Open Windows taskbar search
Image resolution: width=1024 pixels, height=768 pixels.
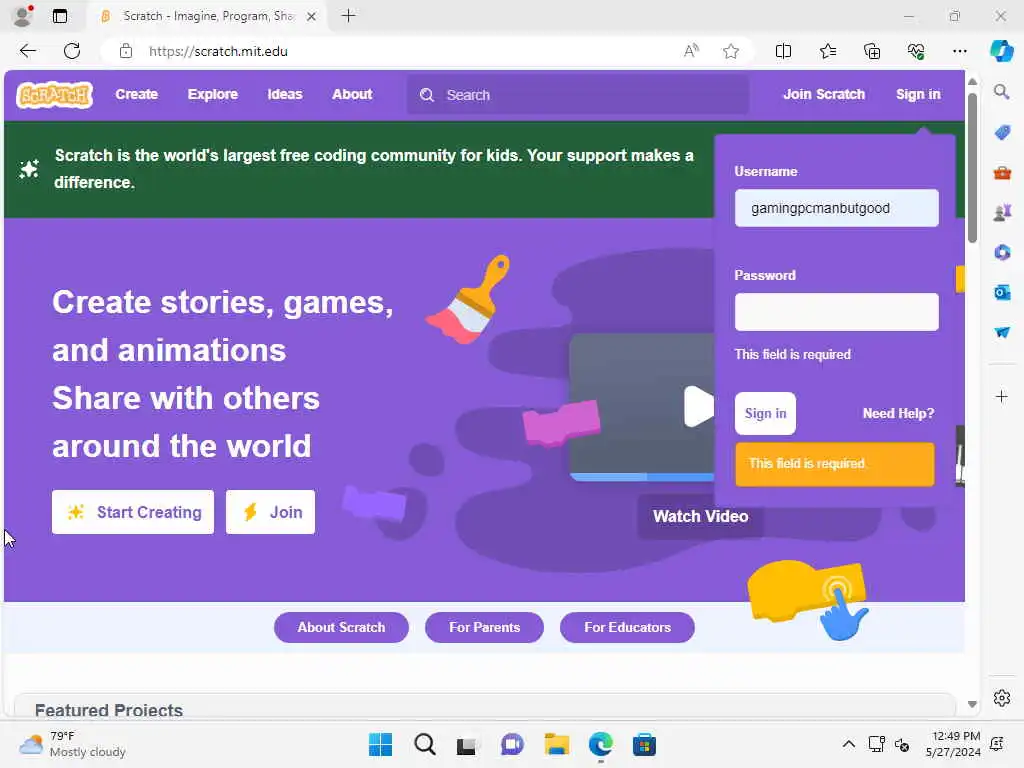(424, 744)
